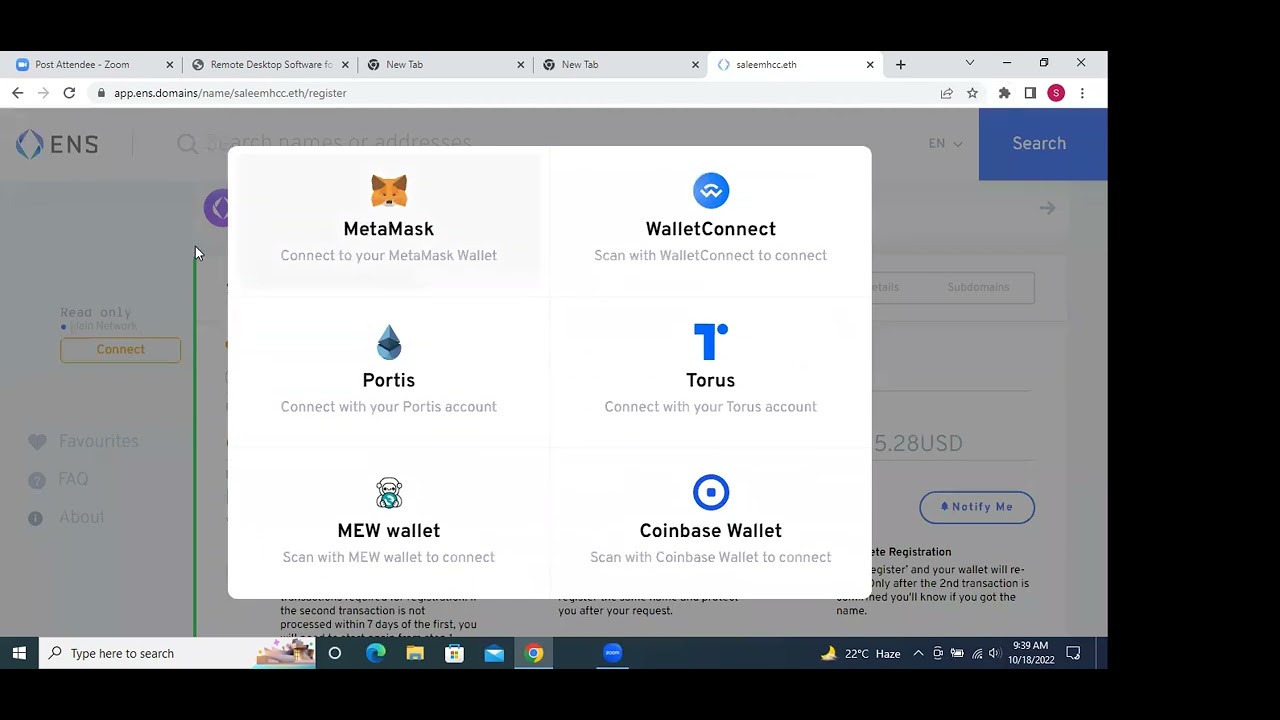The image size is (1280, 720).
Task: Open File Explorer from the taskbar
Action: (415, 653)
